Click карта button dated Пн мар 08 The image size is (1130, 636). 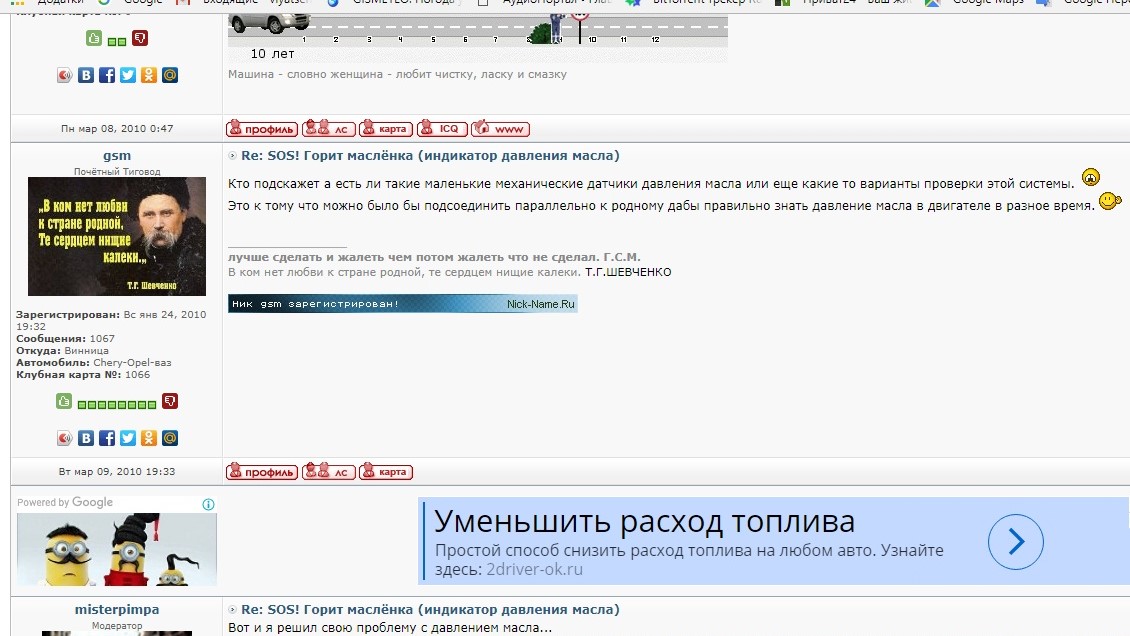(x=386, y=129)
